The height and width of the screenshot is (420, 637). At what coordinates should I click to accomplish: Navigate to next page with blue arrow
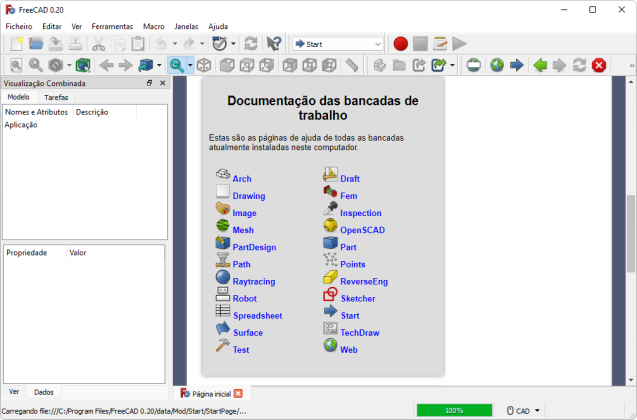[517, 65]
